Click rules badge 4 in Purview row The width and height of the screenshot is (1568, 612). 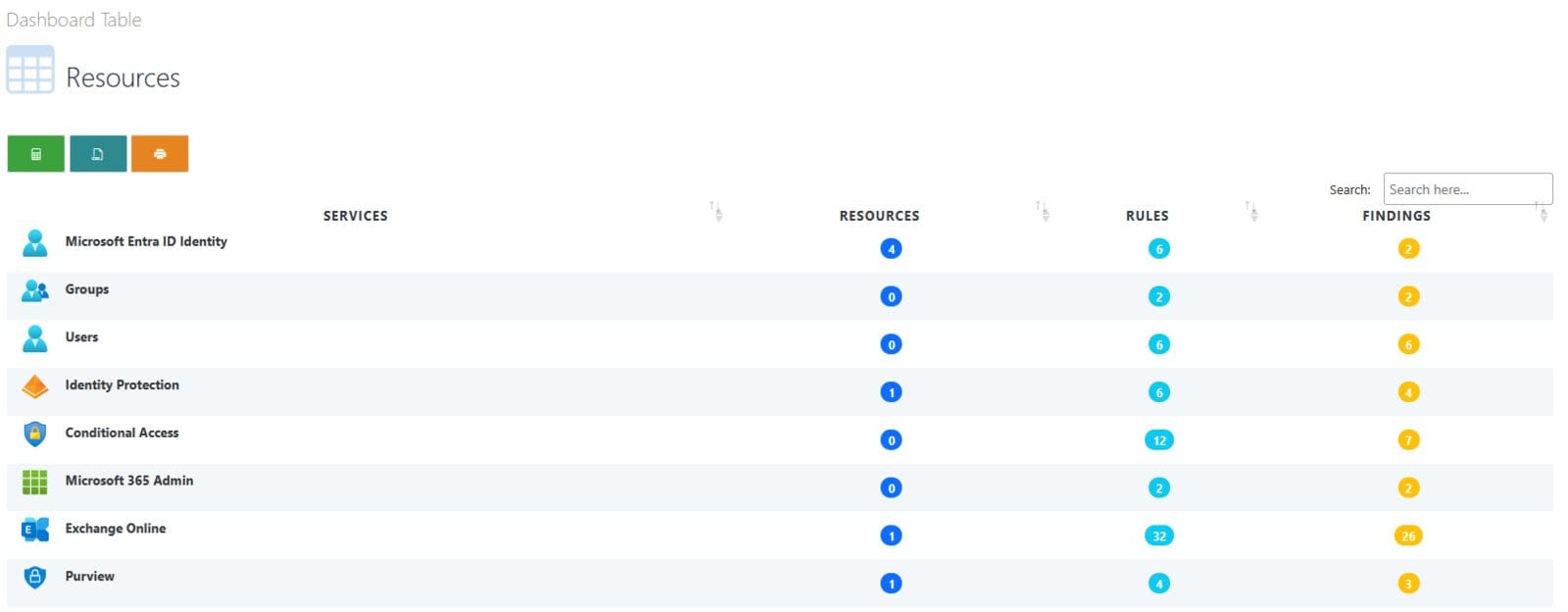pyautogui.click(x=1159, y=584)
